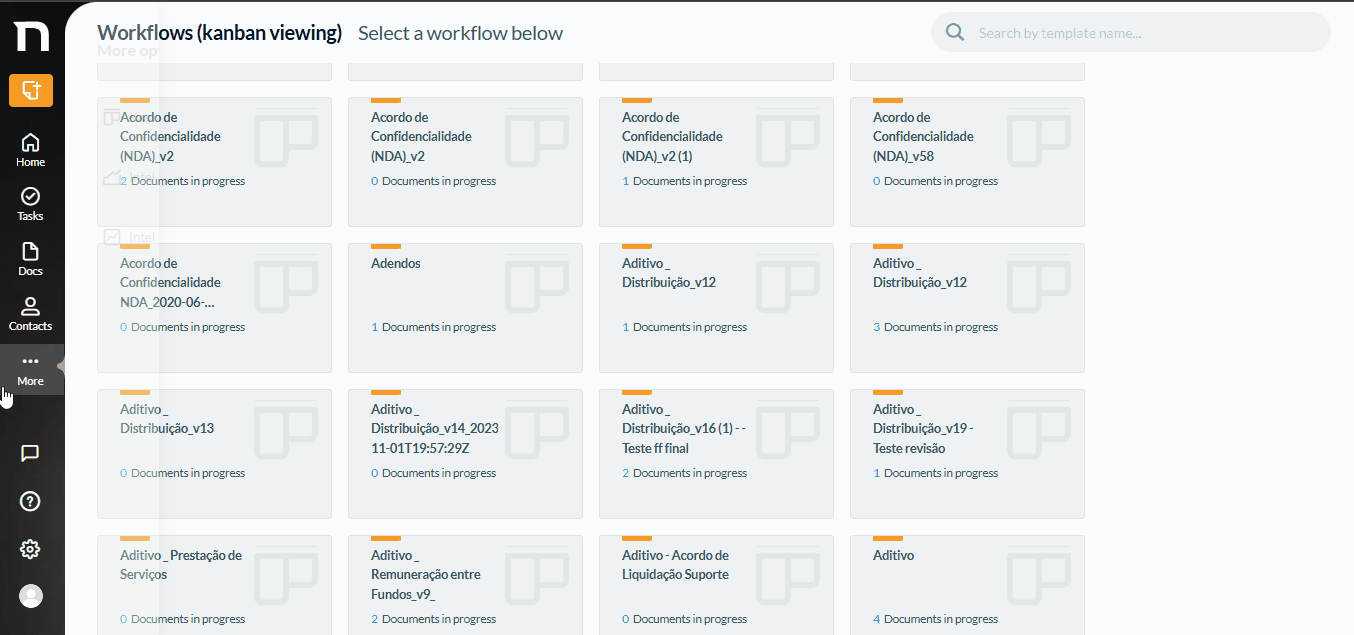This screenshot has width=1354, height=635.
Task: Open the chat bubble icon in the sidebar
Action: 30,453
